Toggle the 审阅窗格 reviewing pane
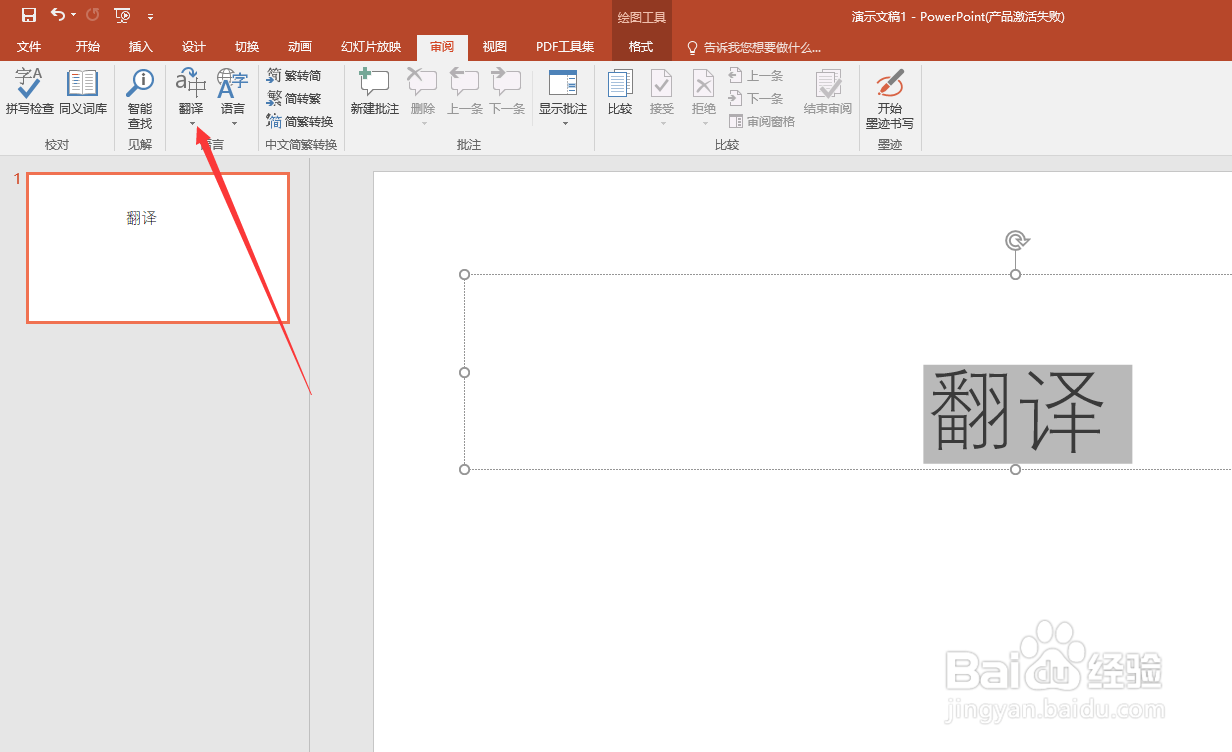Image resolution: width=1232 pixels, height=752 pixels. coord(761,121)
